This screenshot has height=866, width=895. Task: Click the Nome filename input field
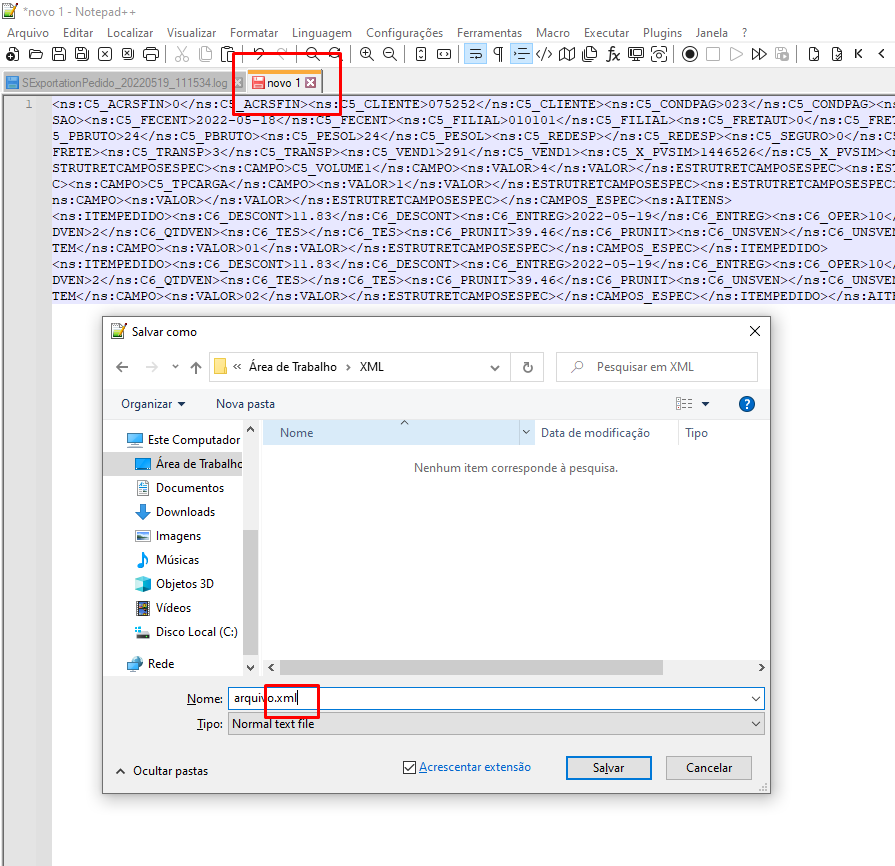click(496, 699)
